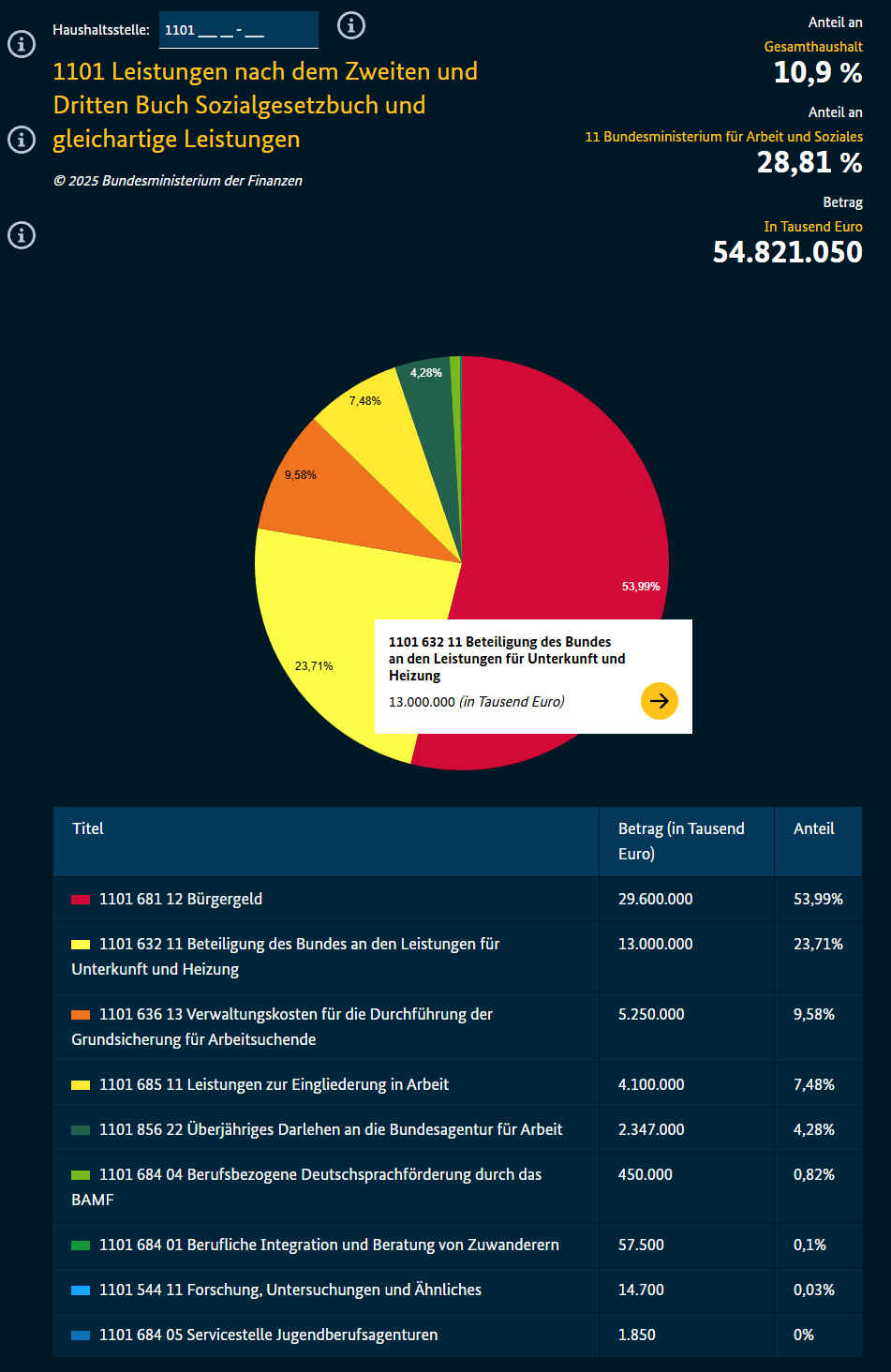
Task: Open the Gesamthaushalt link
Action: click(x=812, y=47)
